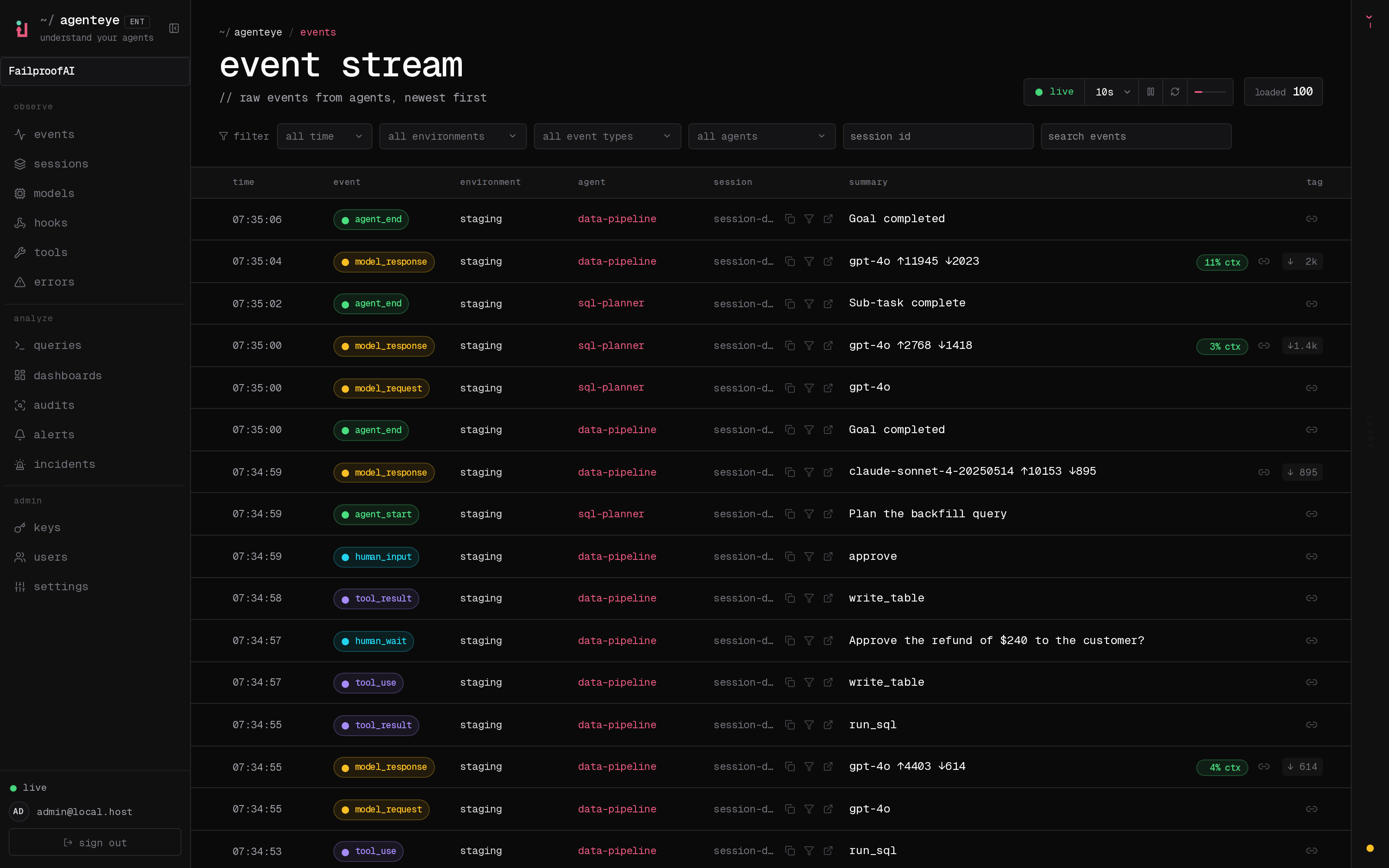
Task: Click into the search events field
Action: tap(1136, 137)
